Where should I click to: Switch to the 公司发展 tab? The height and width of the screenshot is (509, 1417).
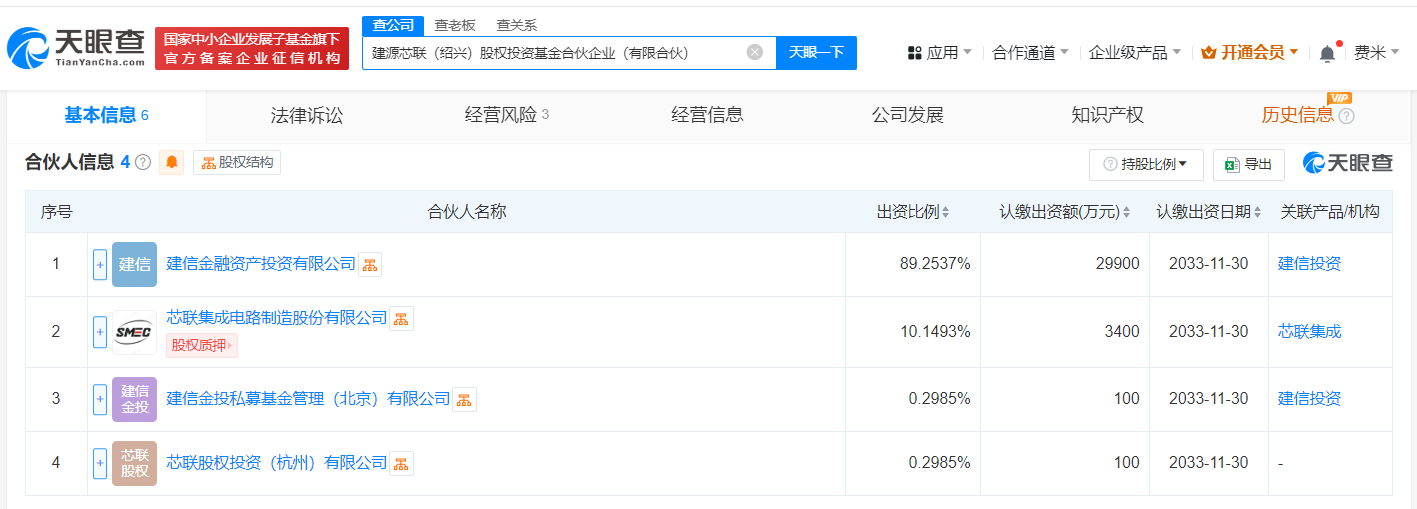click(x=907, y=115)
